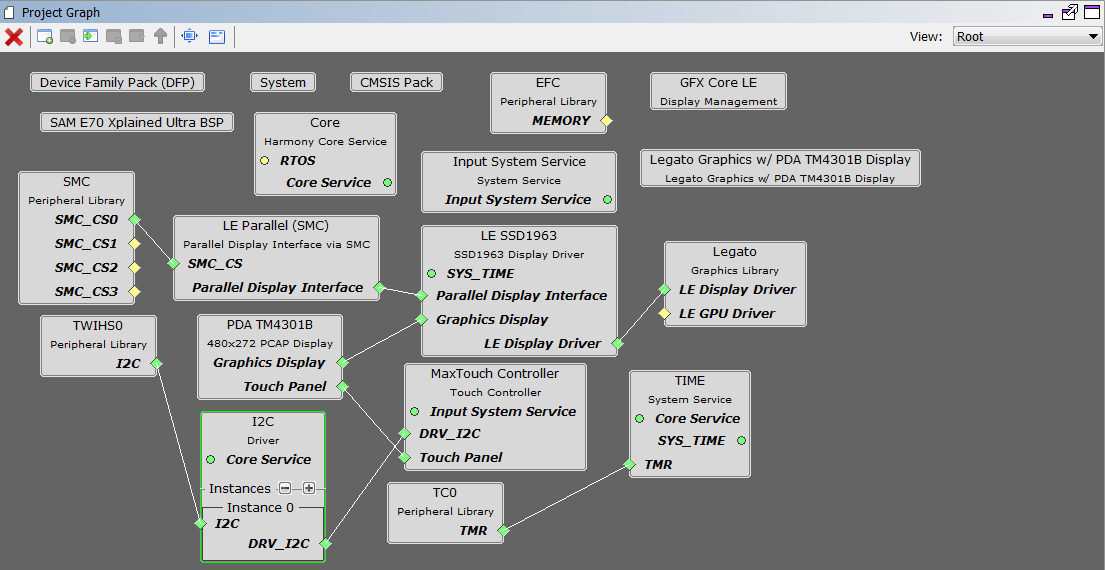Click the Core Service circle on I2C Driver
The width and height of the screenshot is (1105, 570).
click(210, 459)
